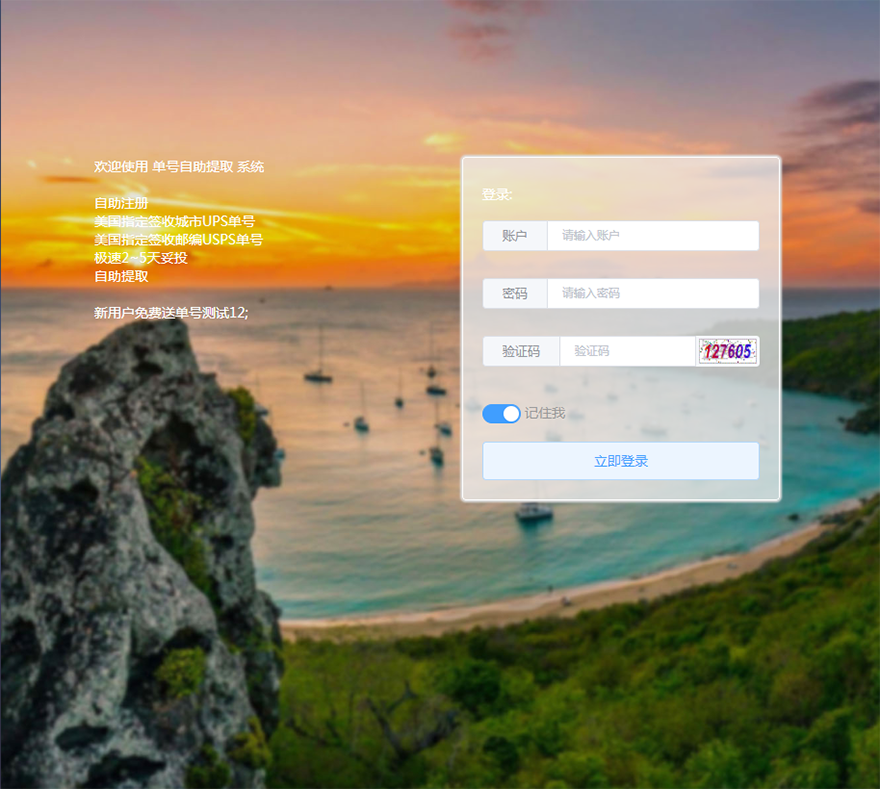The image size is (880, 789).
Task: Click the 欢迎使用 单号自助提取 系统 title
Action: 179,167
